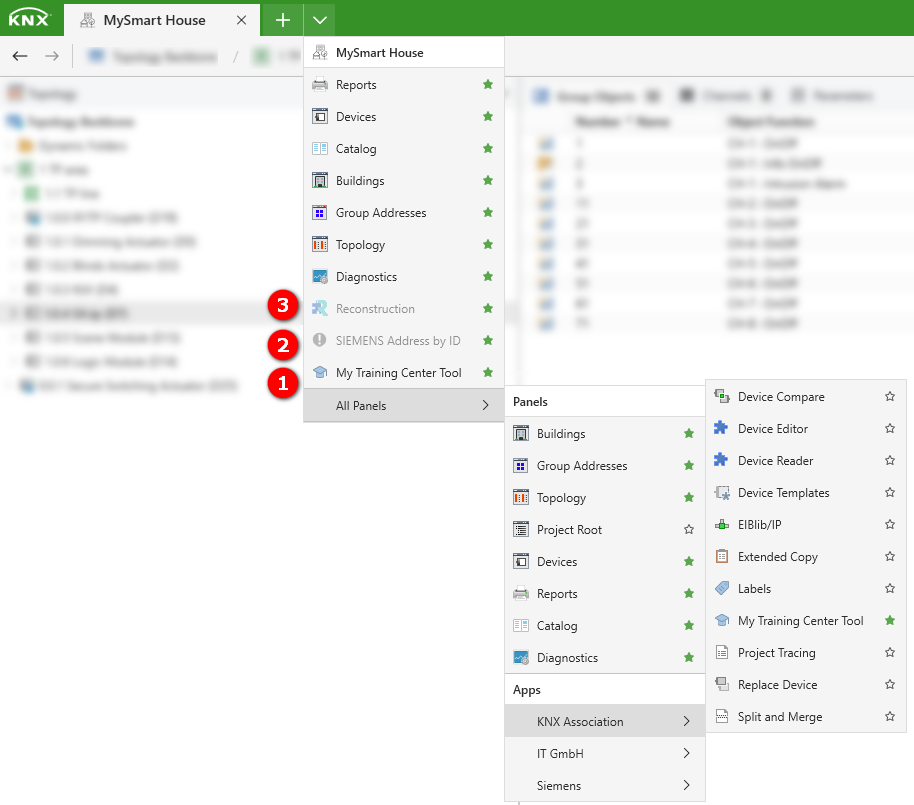
Task: Add Labels to favorites with its star
Action: [x=890, y=588]
